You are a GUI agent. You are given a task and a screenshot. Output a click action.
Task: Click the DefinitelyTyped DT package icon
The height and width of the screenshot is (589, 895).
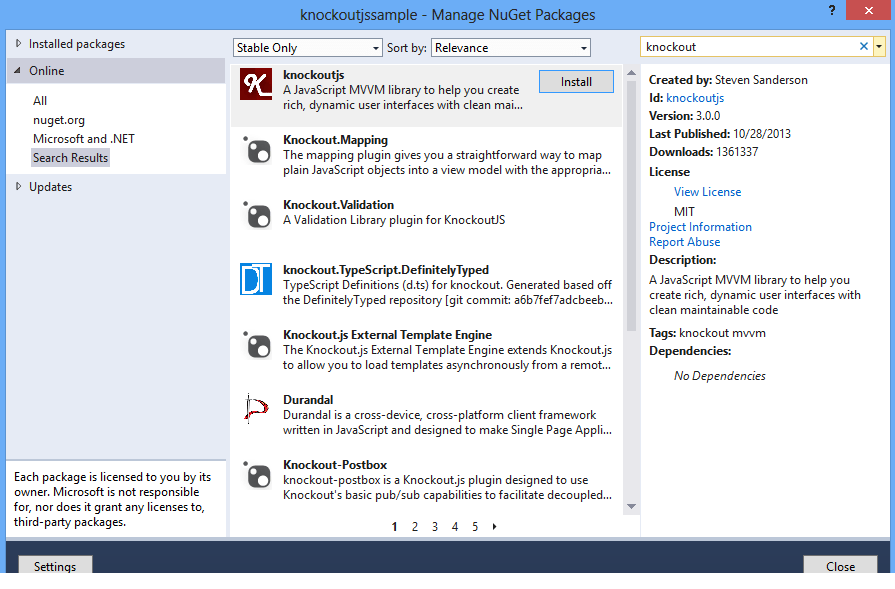tap(256, 279)
